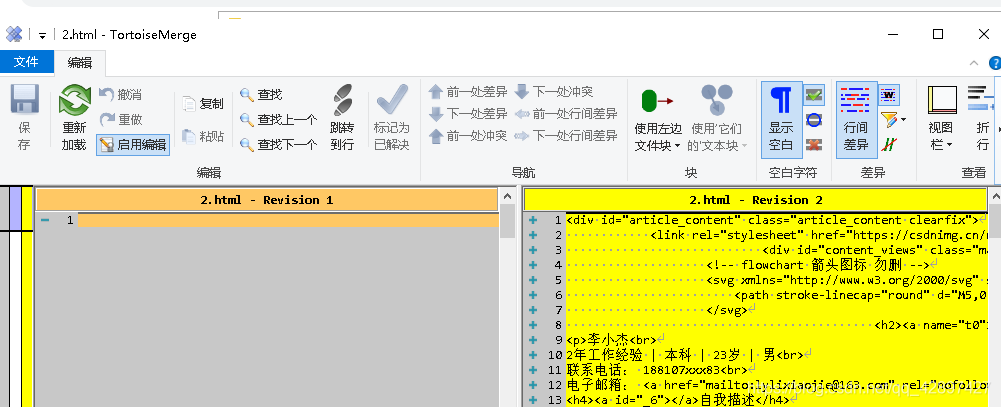Click 重做 redo button

point(121,119)
